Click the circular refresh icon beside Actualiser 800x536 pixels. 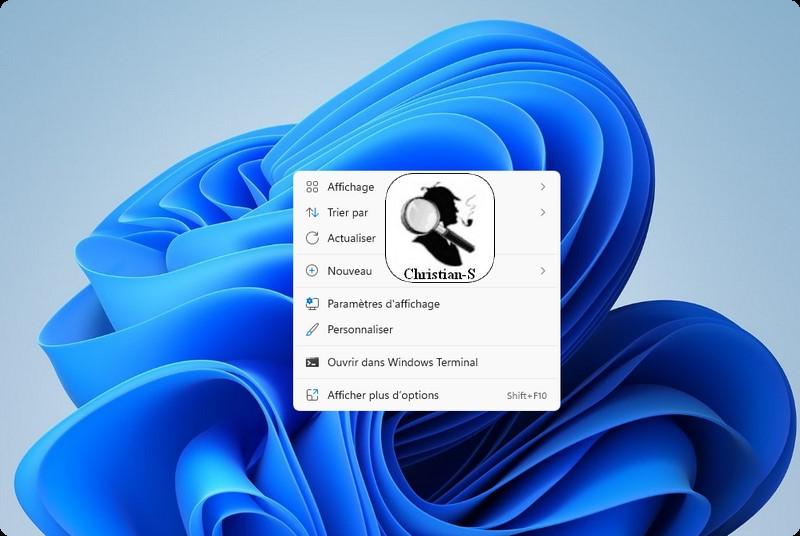coord(312,238)
